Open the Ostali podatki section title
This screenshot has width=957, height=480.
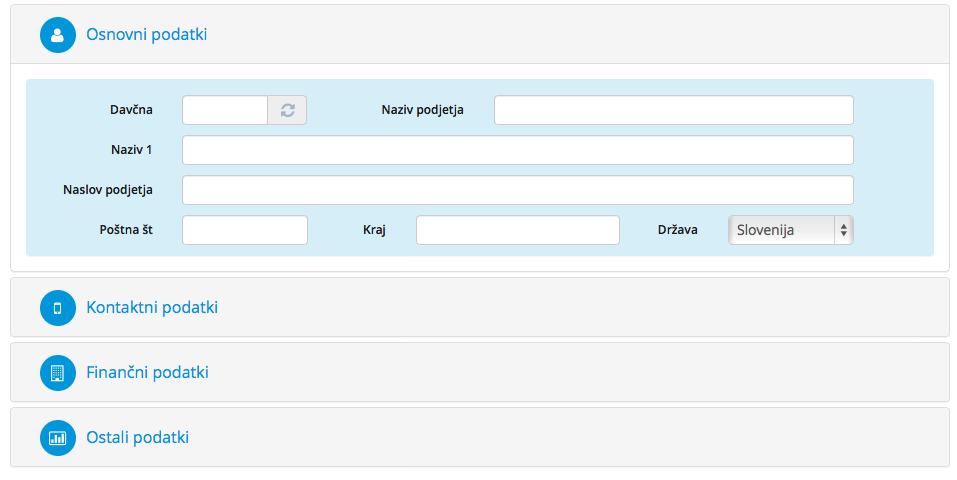pos(137,437)
